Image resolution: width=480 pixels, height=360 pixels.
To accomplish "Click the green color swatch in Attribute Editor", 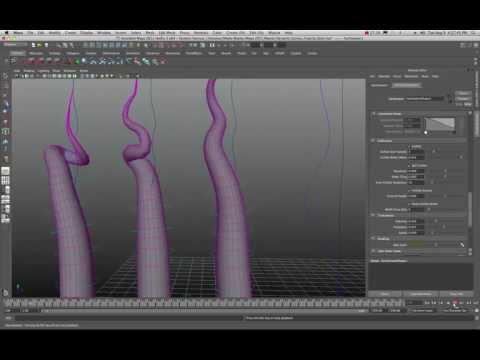I will coord(416,245).
